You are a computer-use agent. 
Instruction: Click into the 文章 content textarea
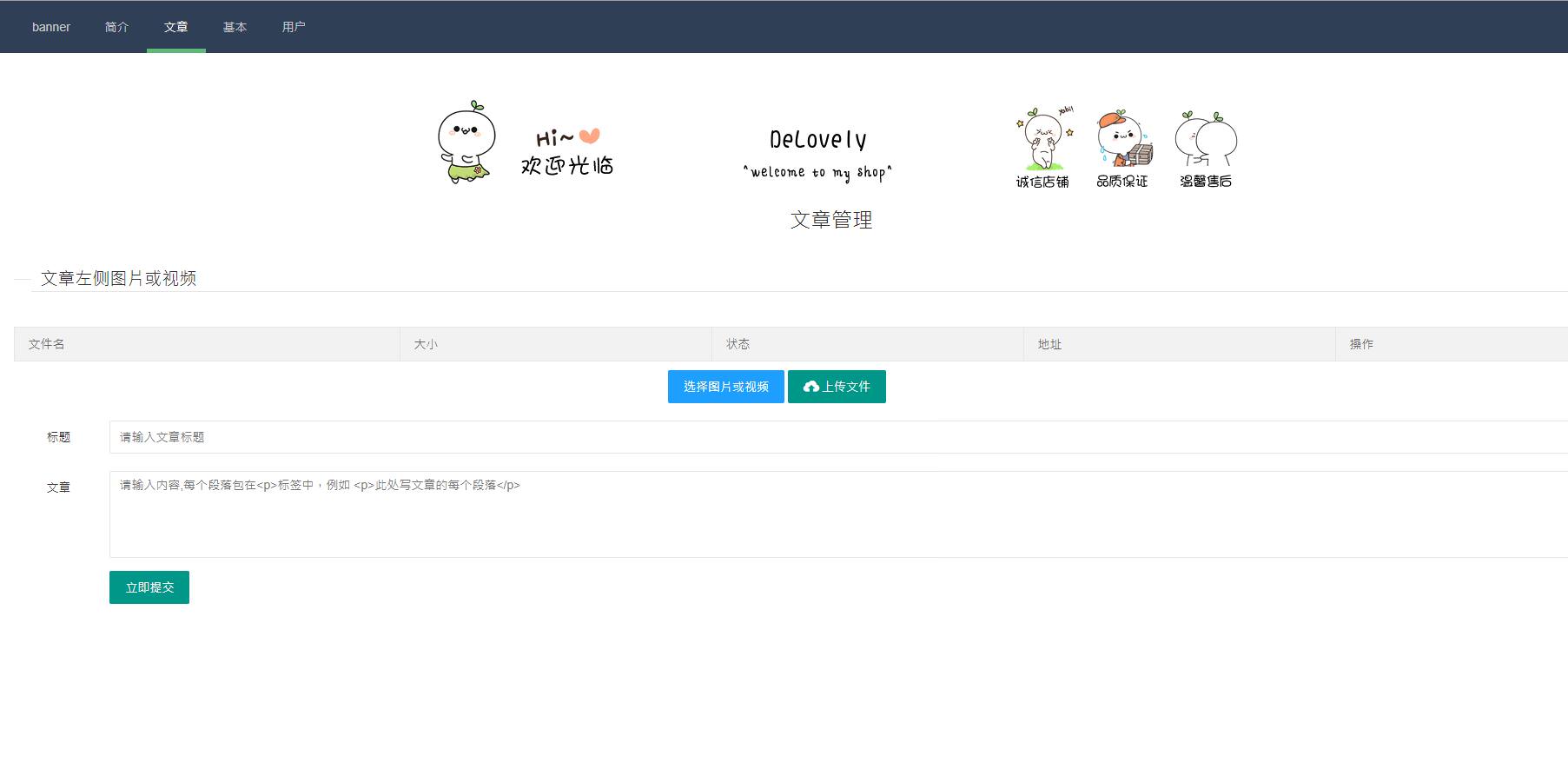(x=838, y=514)
